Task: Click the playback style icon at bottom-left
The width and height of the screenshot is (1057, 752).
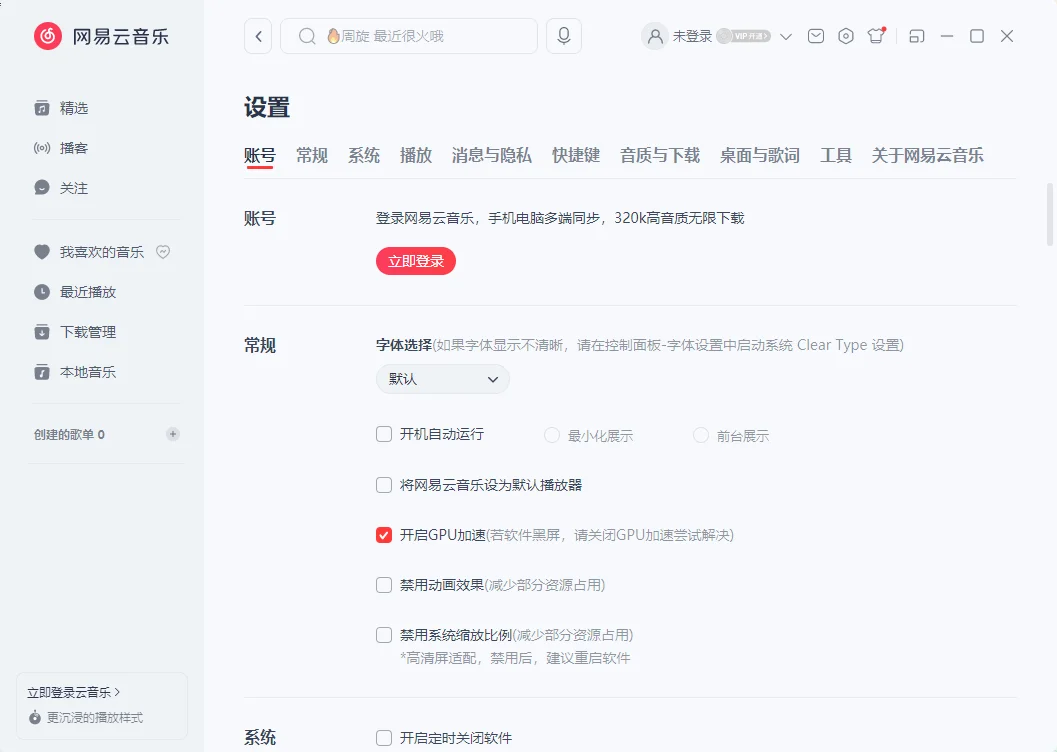Action: pos(35,718)
